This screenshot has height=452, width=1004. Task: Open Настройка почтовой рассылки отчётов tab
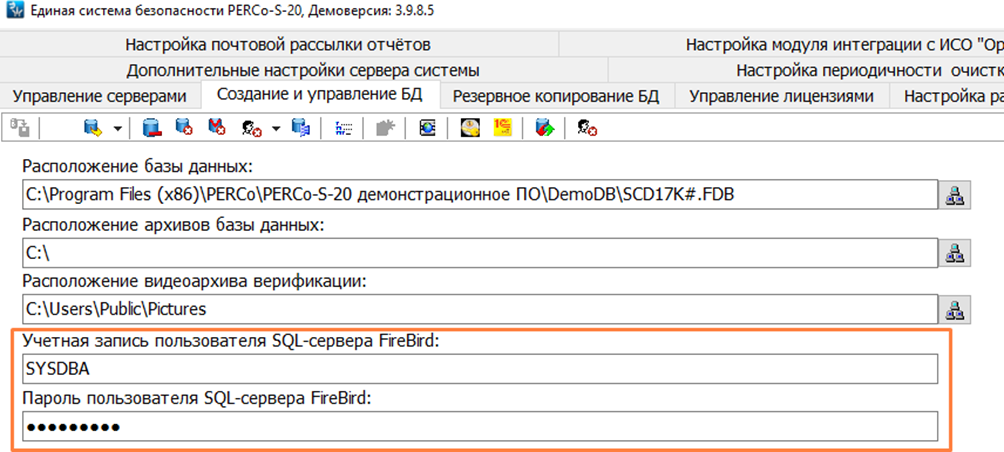pos(278,44)
